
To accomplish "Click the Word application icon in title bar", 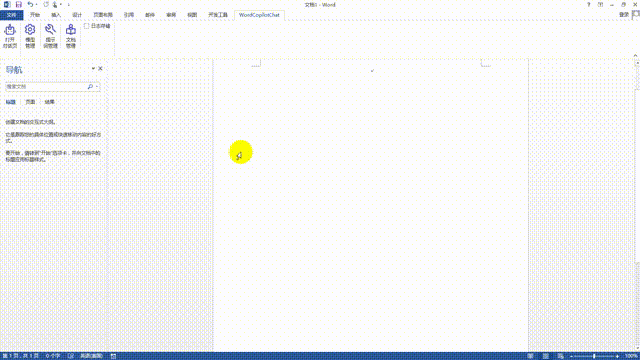I will (x=7, y=4).
